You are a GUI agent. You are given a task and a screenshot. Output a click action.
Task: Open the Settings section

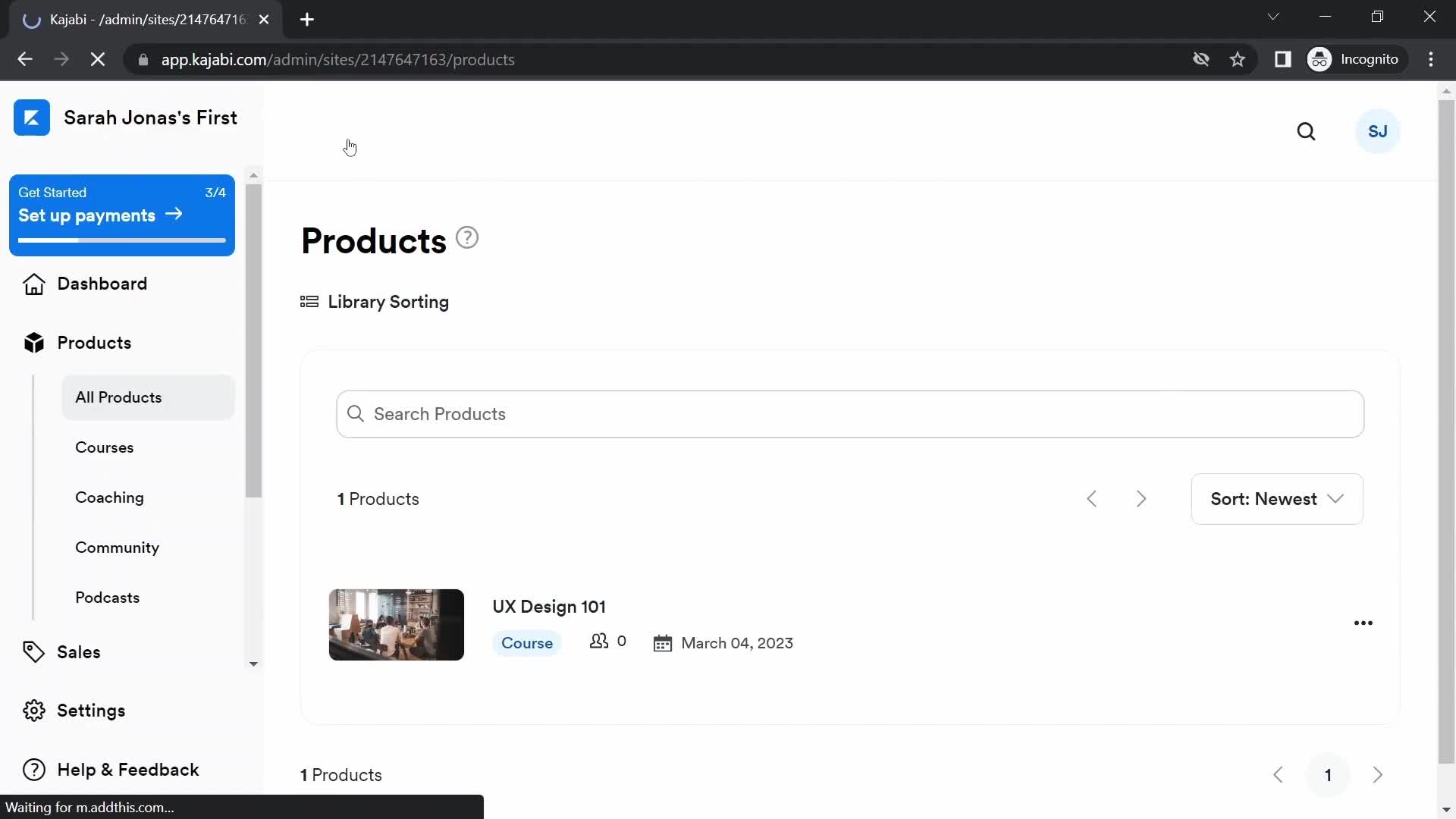click(91, 711)
